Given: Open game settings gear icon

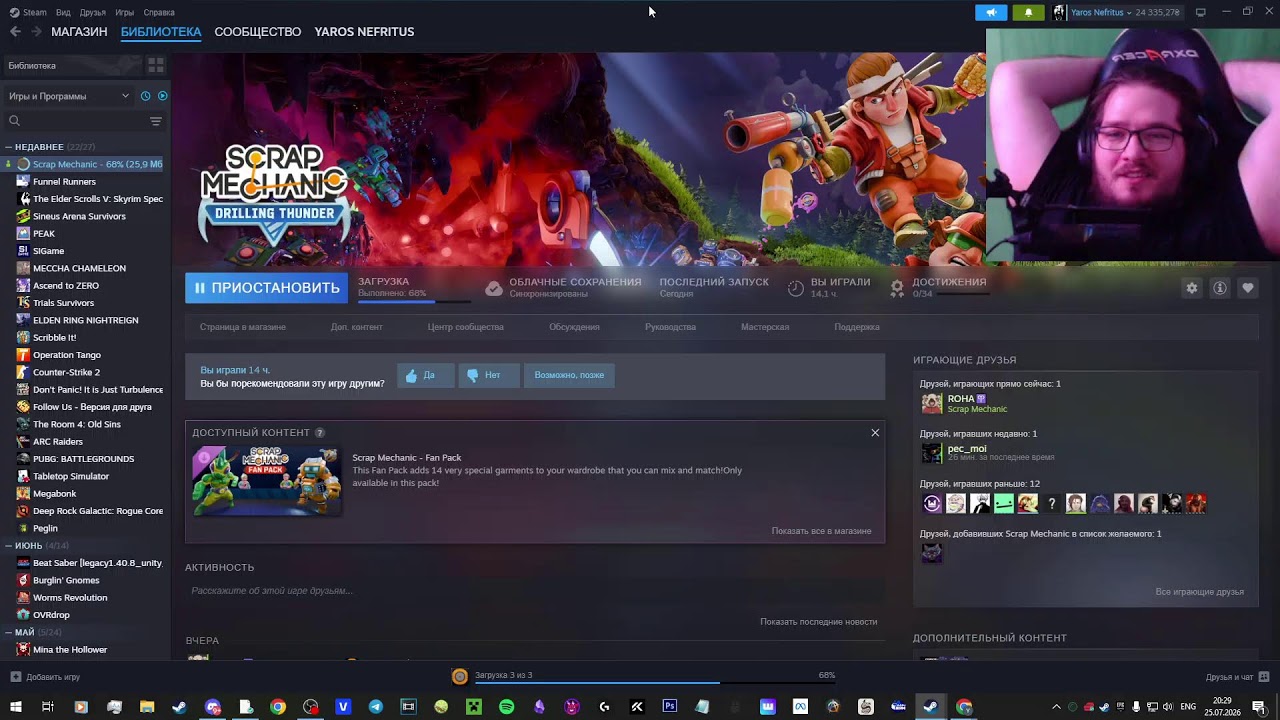Looking at the screenshot, I should pos(1191,288).
